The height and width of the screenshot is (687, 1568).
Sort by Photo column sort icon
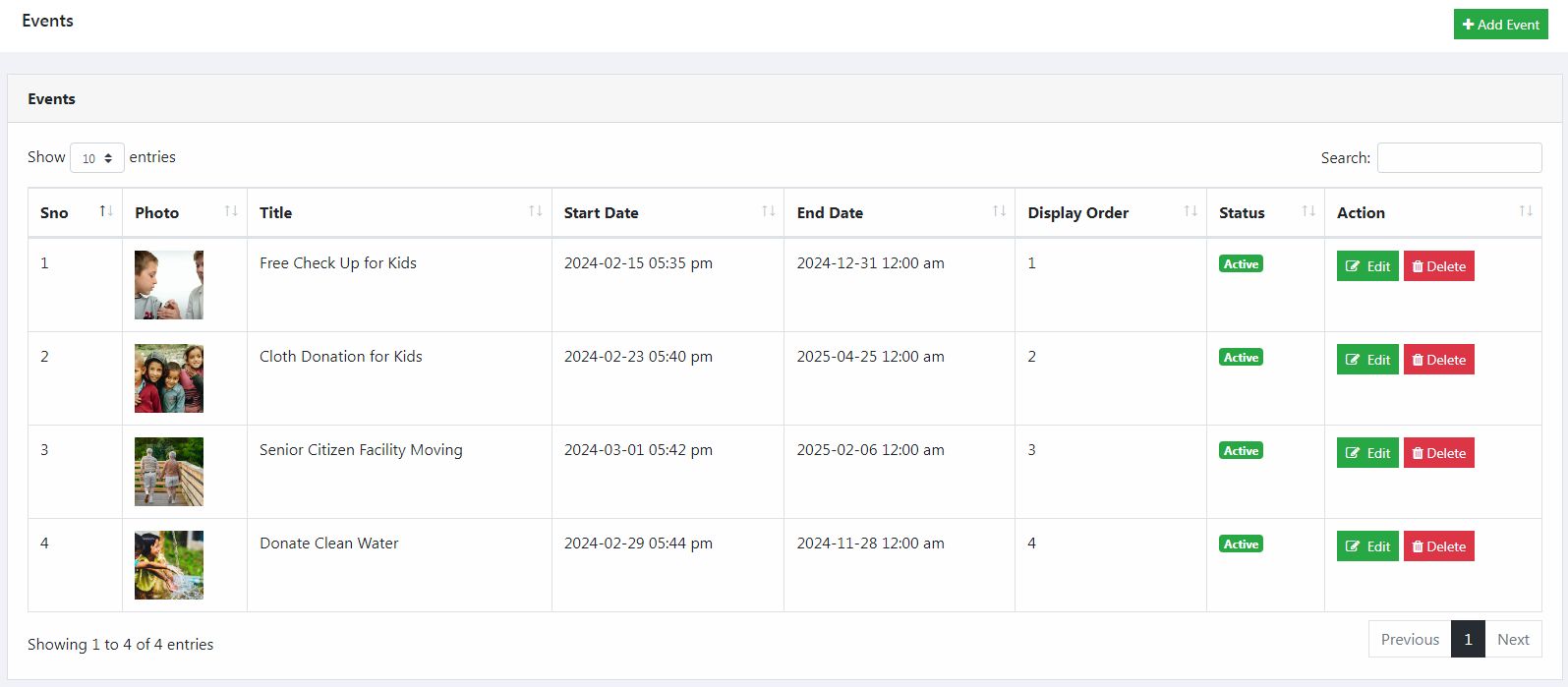231,211
